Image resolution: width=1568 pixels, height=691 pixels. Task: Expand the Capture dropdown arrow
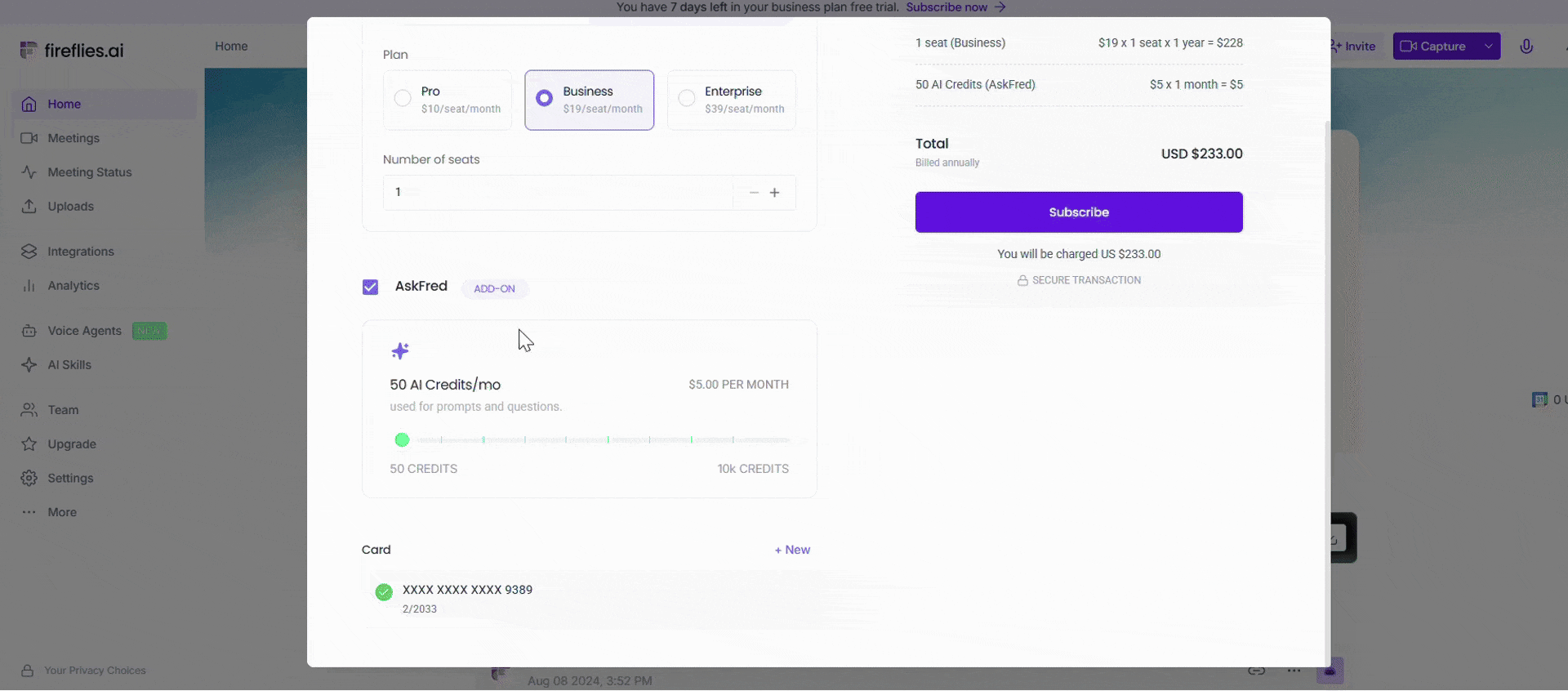[1489, 47]
